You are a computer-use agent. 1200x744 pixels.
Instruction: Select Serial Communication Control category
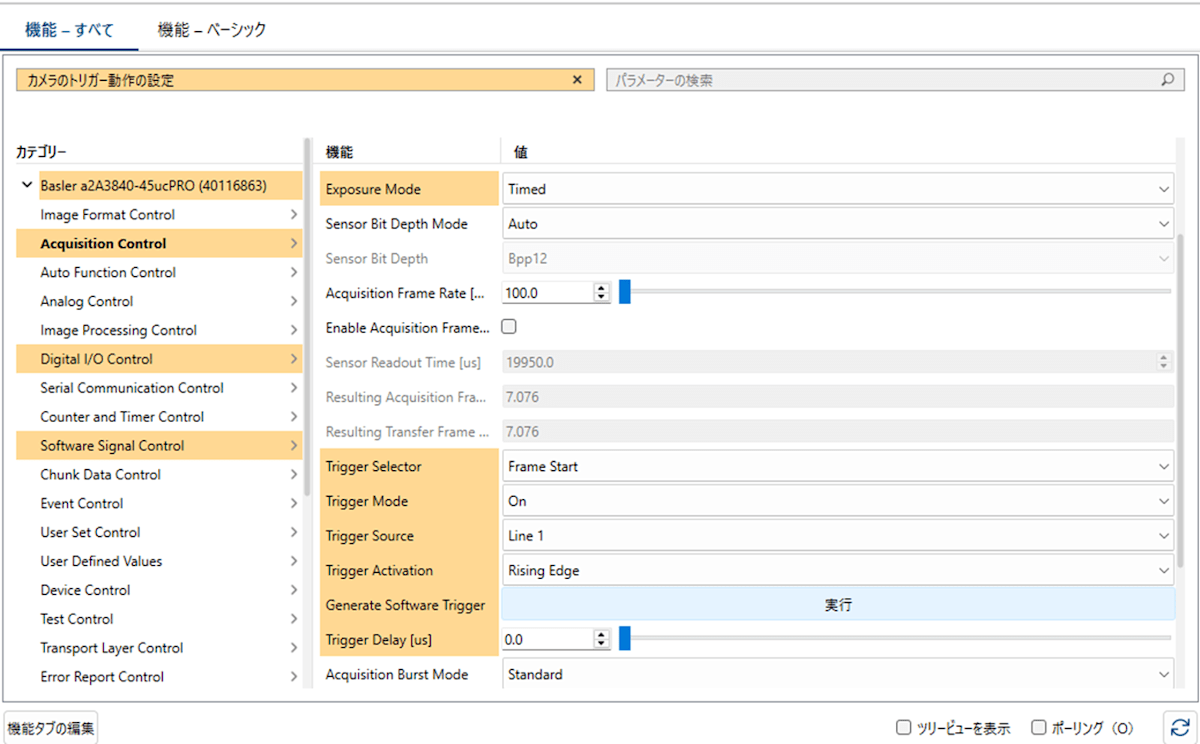(159, 388)
